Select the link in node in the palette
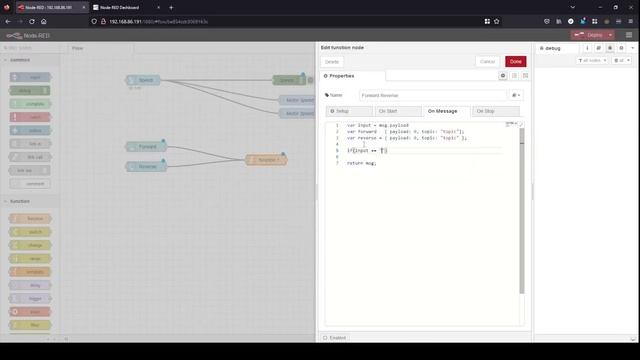The image size is (640, 360). tap(30, 144)
